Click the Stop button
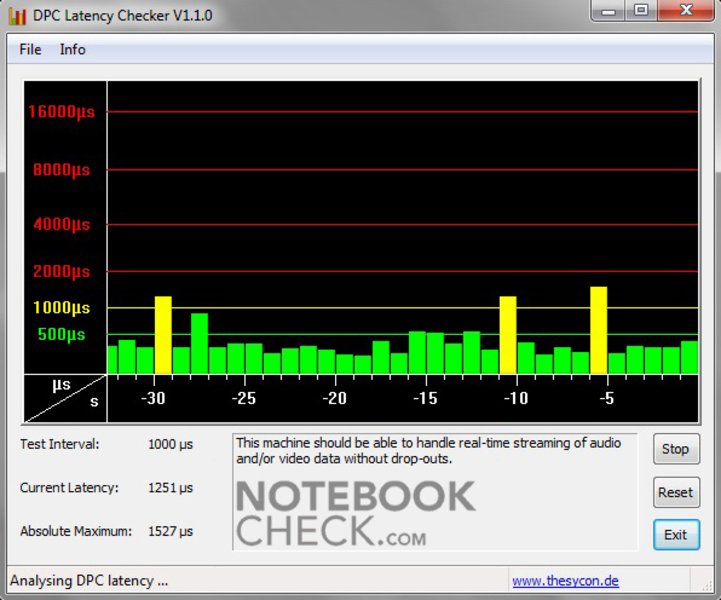 tap(676, 449)
